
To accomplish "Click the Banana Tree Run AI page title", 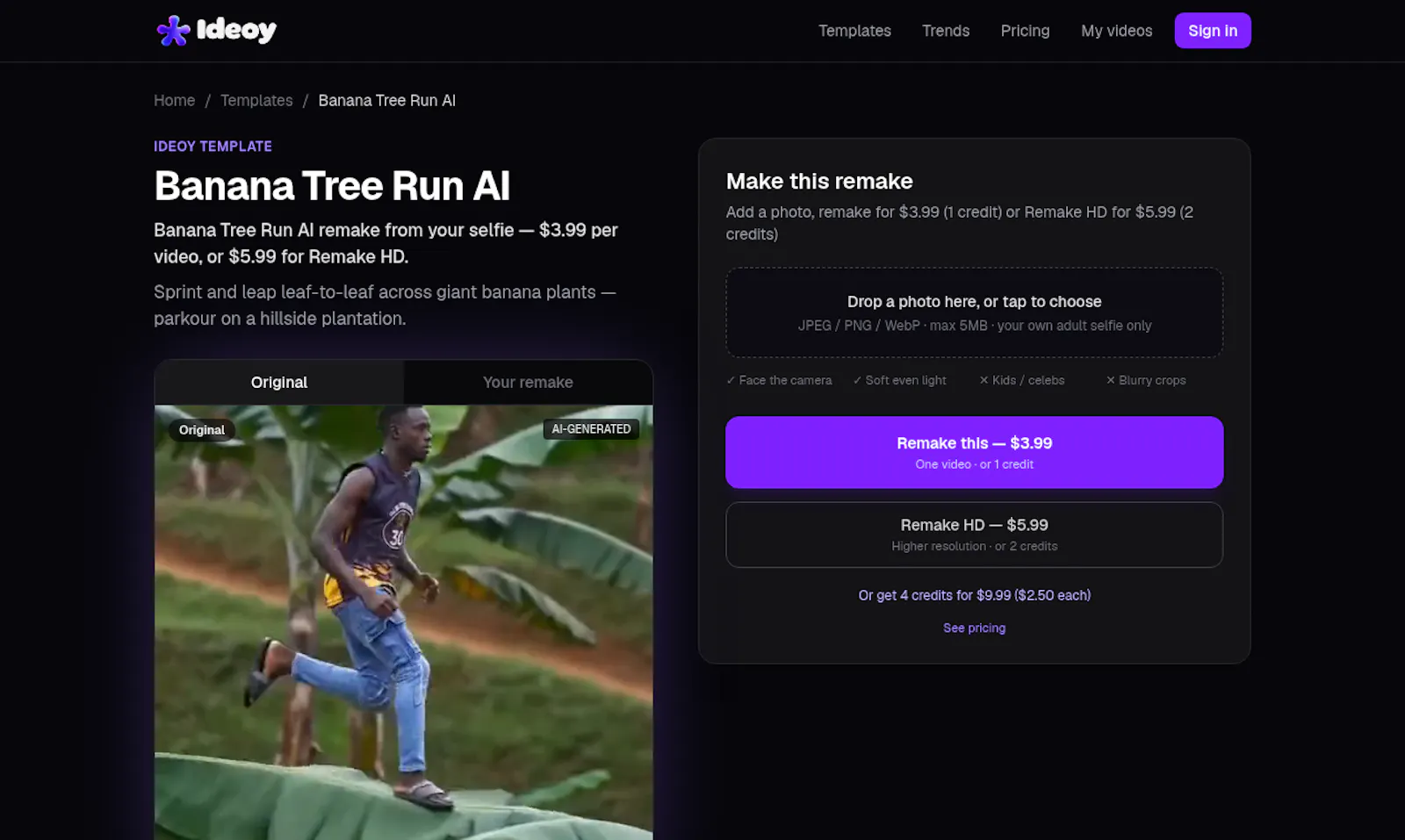I will coord(332,186).
